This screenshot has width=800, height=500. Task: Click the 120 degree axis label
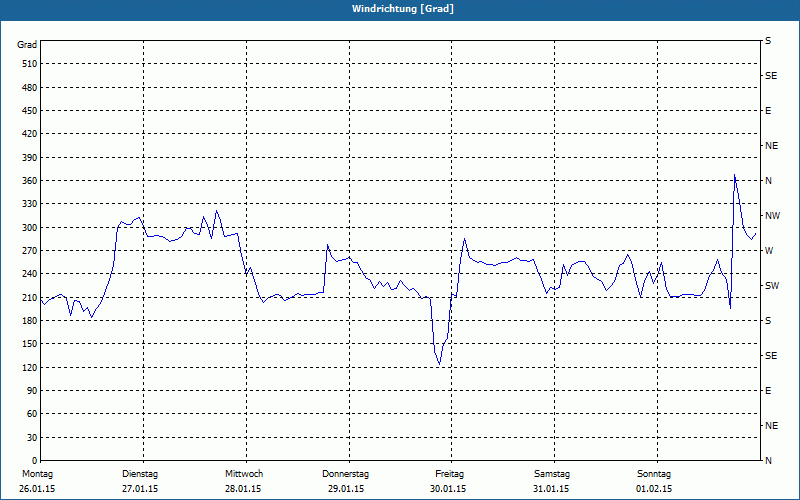click(30, 367)
